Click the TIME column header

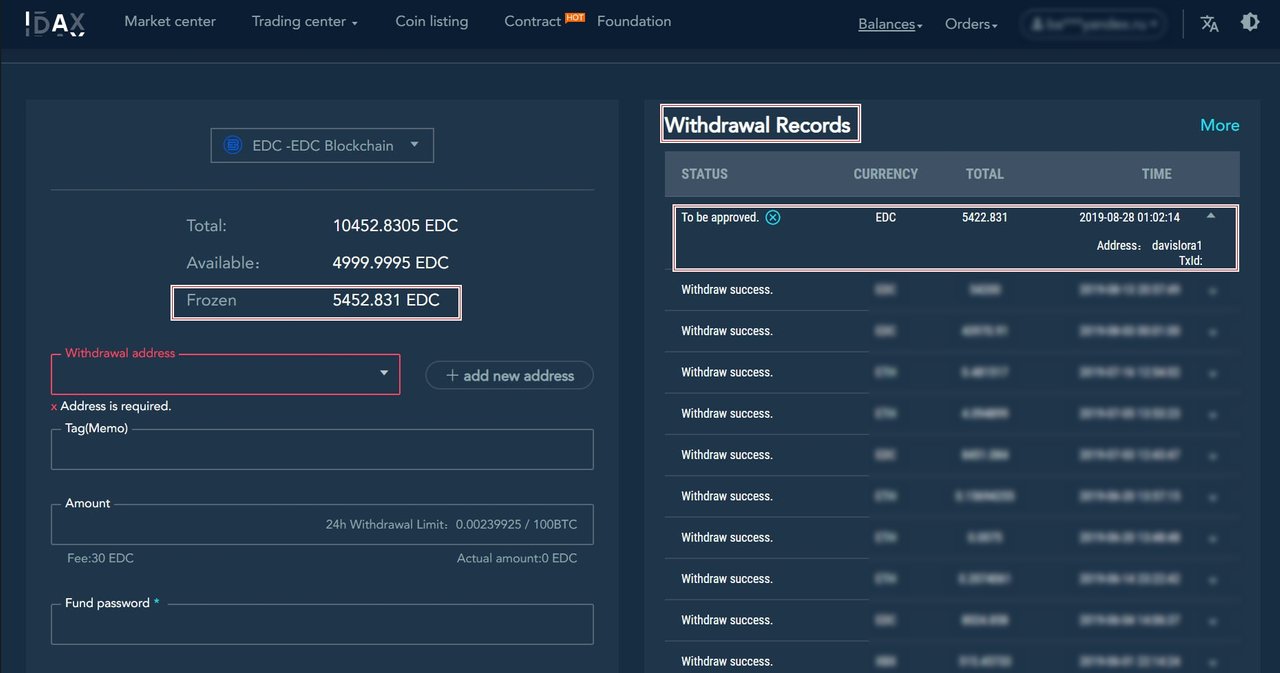(x=1157, y=174)
